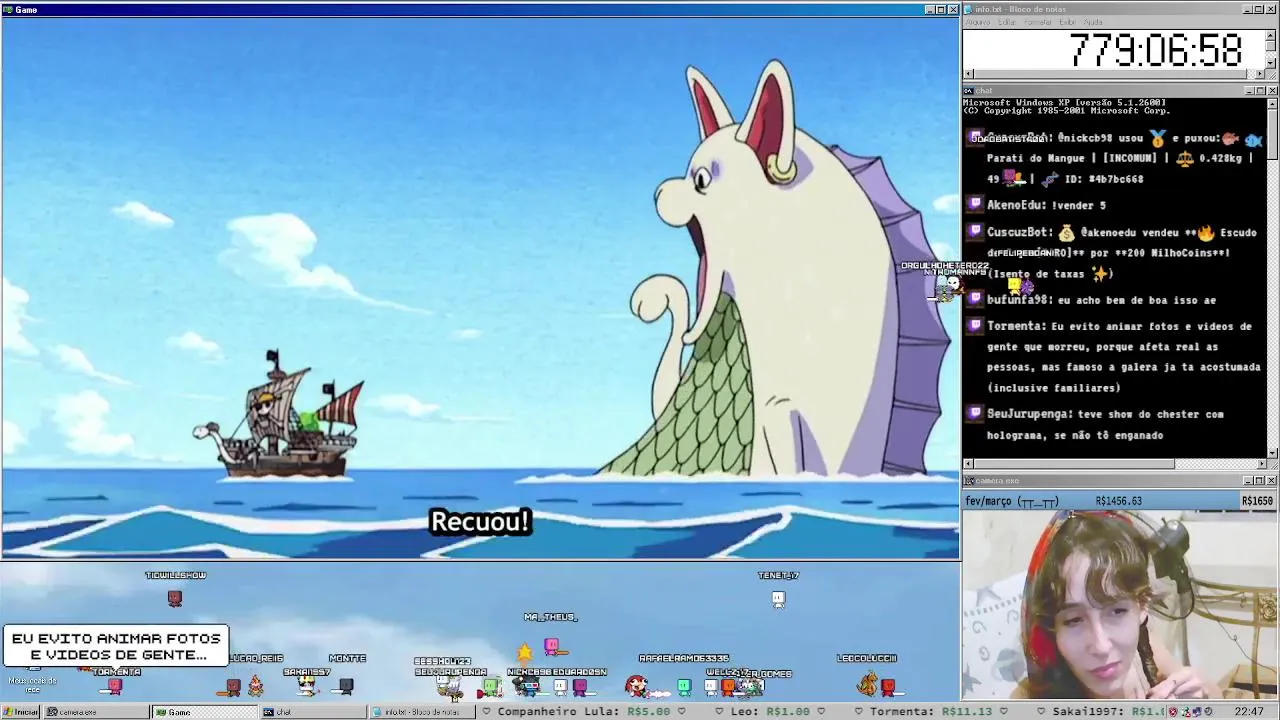Click the Companheiro Lula: R$5.00 ticker entry

click(584, 712)
